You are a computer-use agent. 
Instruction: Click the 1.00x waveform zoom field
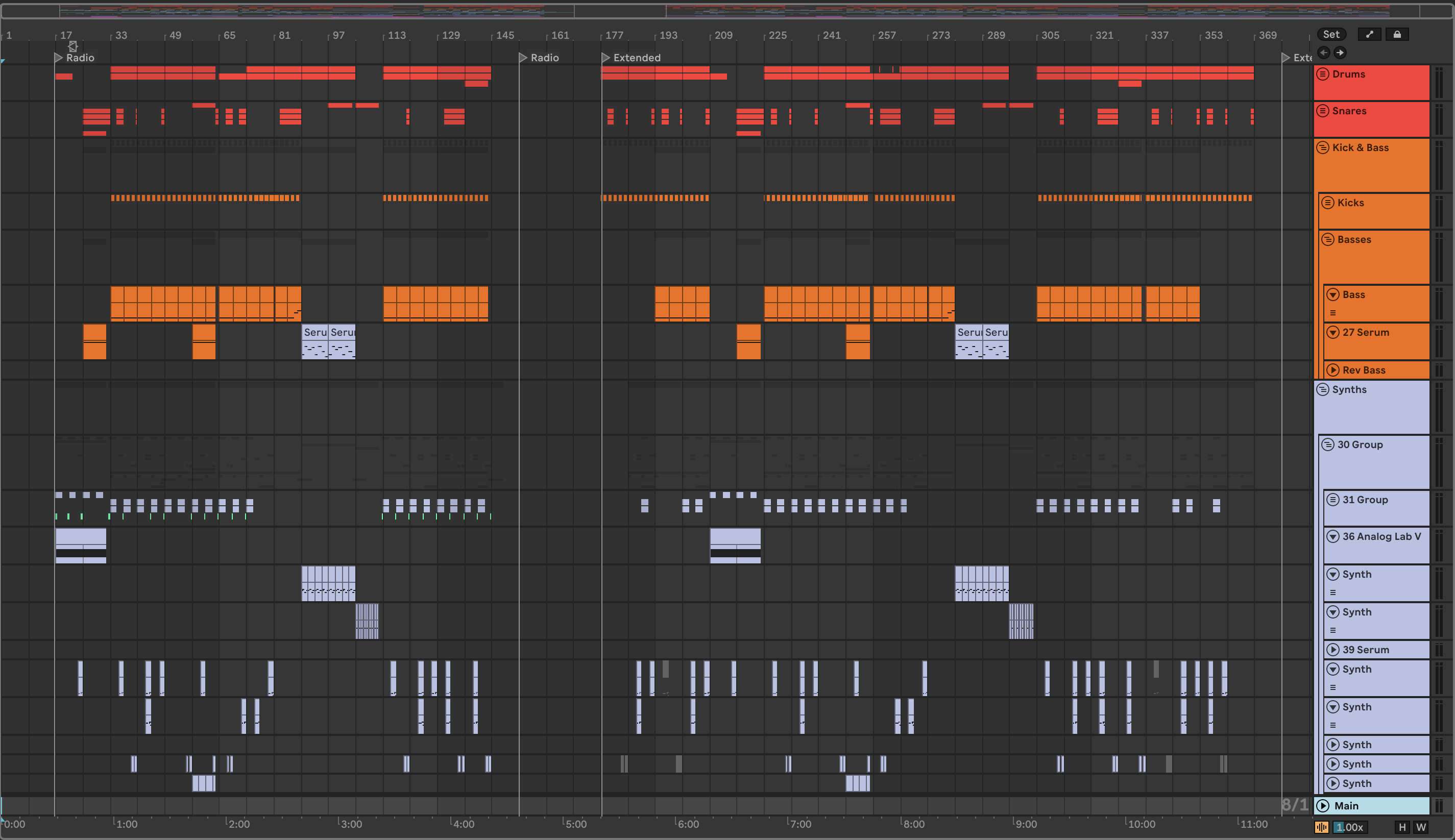[x=1349, y=827]
